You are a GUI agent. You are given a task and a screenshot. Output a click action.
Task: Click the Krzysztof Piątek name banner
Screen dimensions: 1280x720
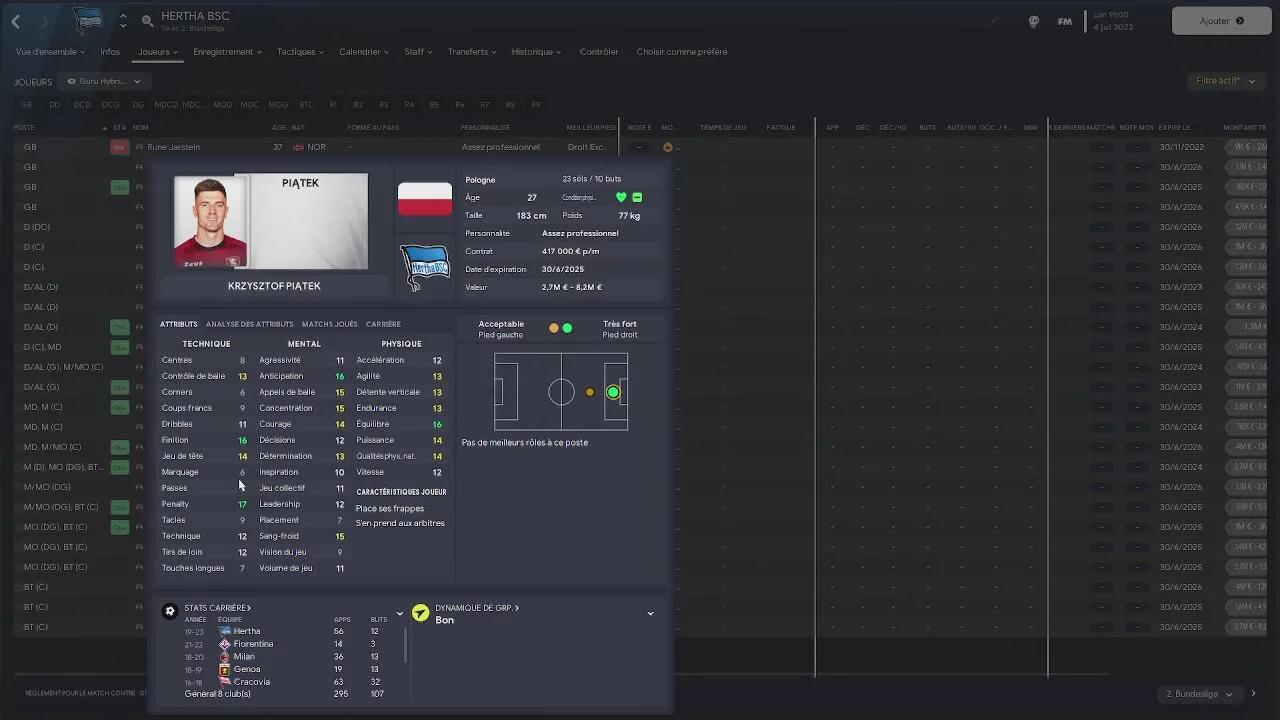(x=274, y=286)
